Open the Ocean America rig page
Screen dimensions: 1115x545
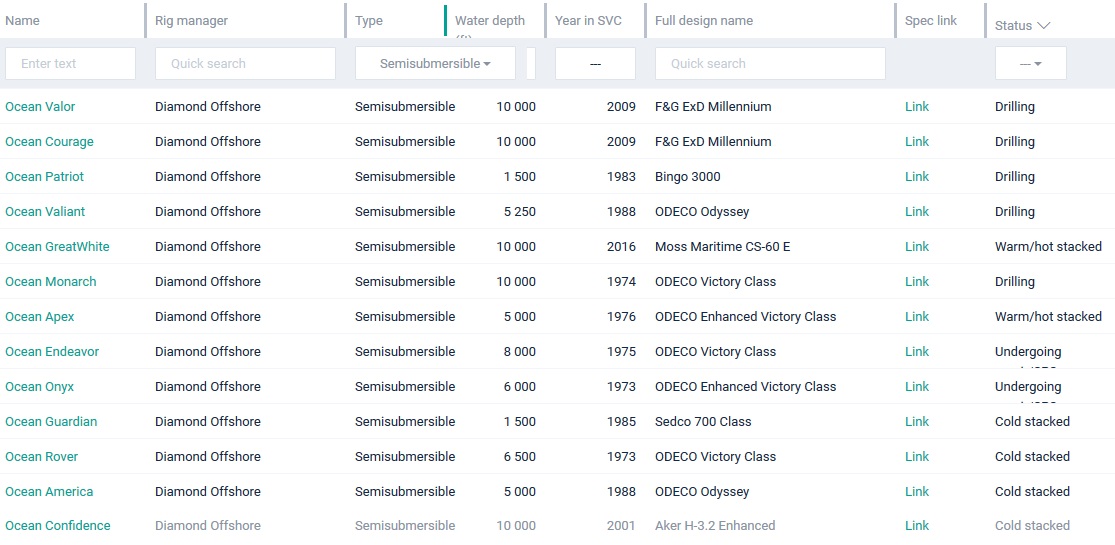[49, 492]
